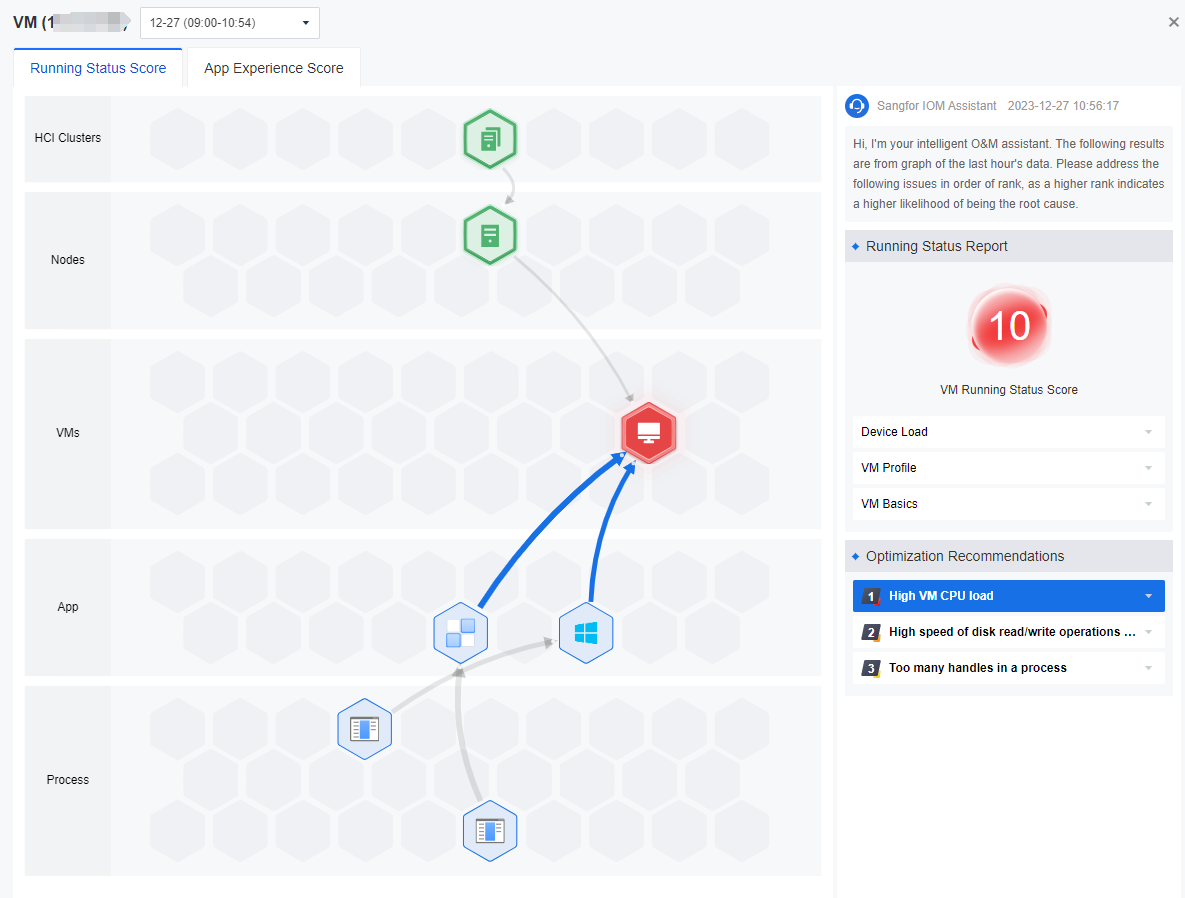The height and width of the screenshot is (898, 1185).
Task: Open the time range dropdown
Action: pos(230,23)
